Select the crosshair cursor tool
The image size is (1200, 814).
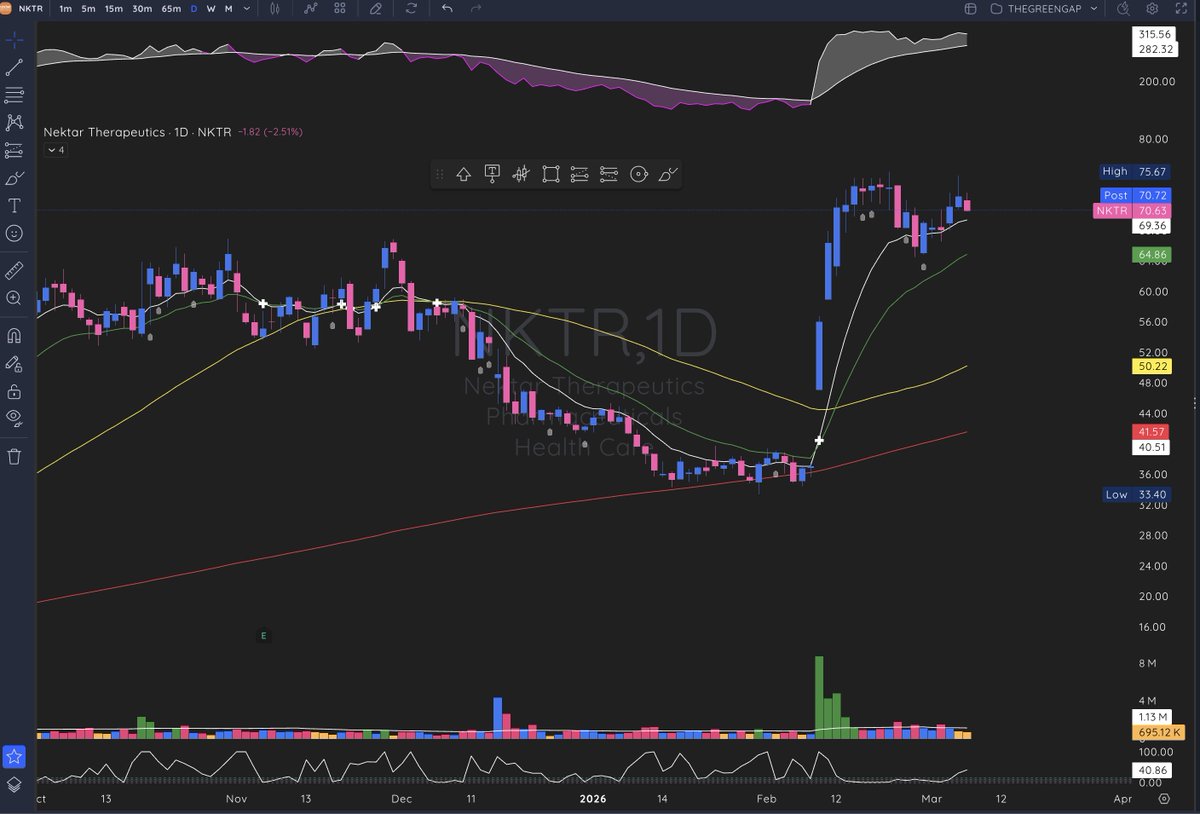pyautogui.click(x=14, y=40)
